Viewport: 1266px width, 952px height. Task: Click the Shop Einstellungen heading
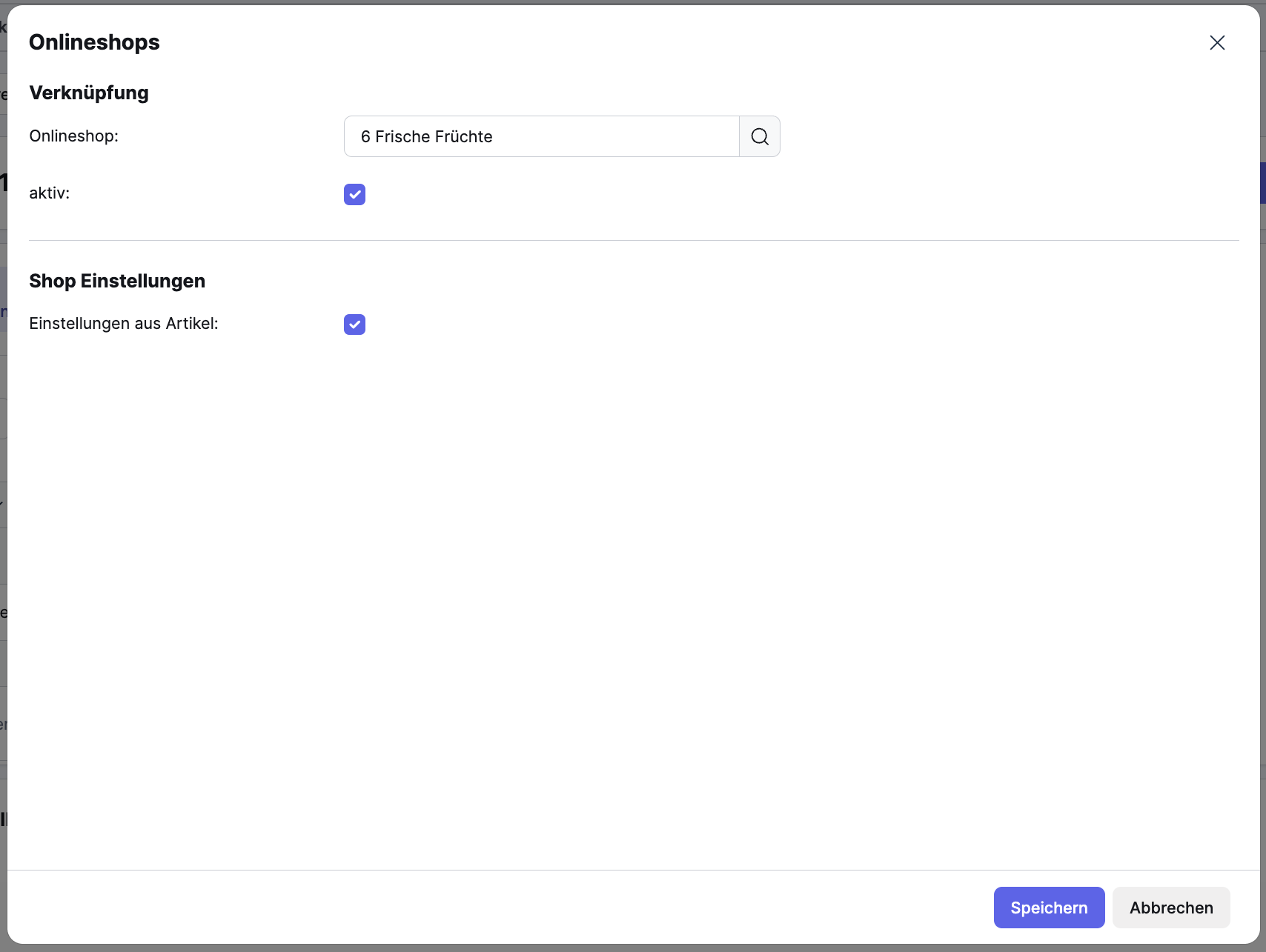point(116,281)
